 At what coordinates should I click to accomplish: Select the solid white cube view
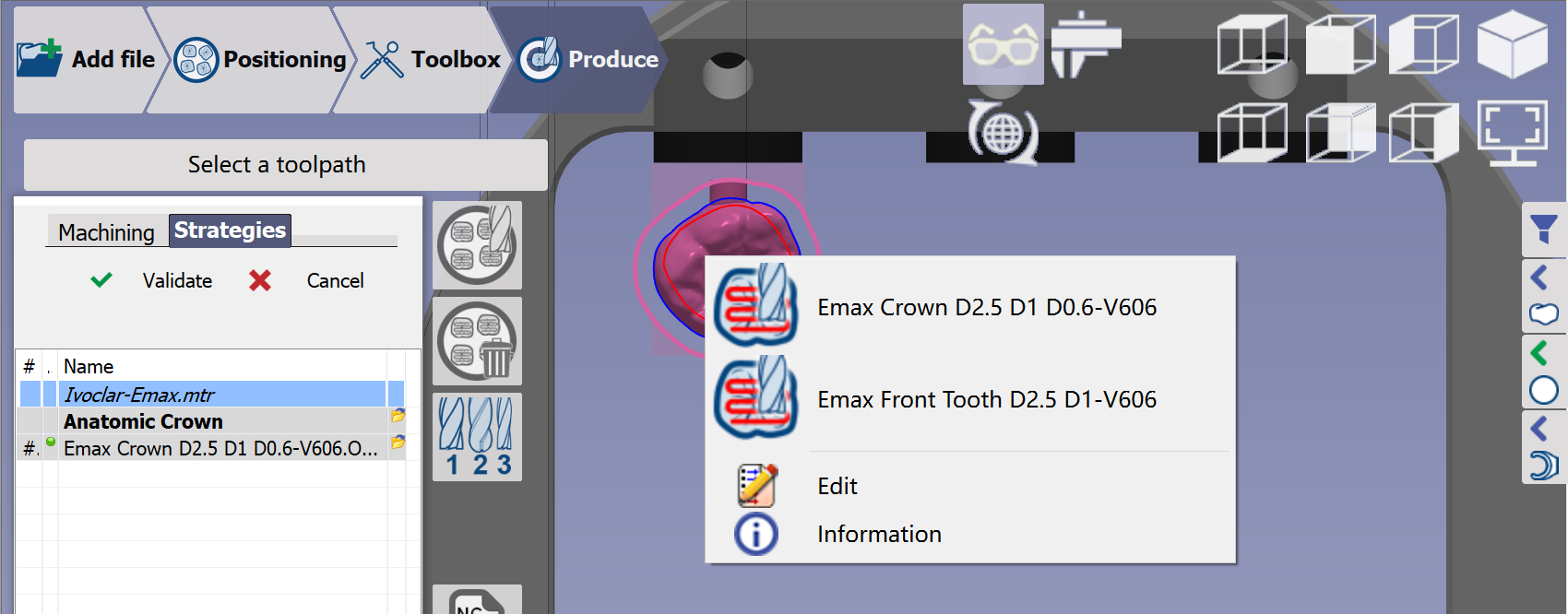[1513, 43]
